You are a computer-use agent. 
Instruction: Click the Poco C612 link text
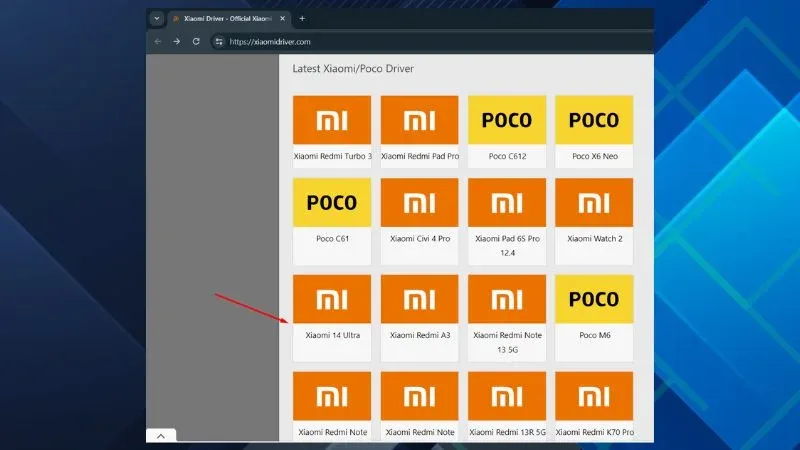point(507,156)
